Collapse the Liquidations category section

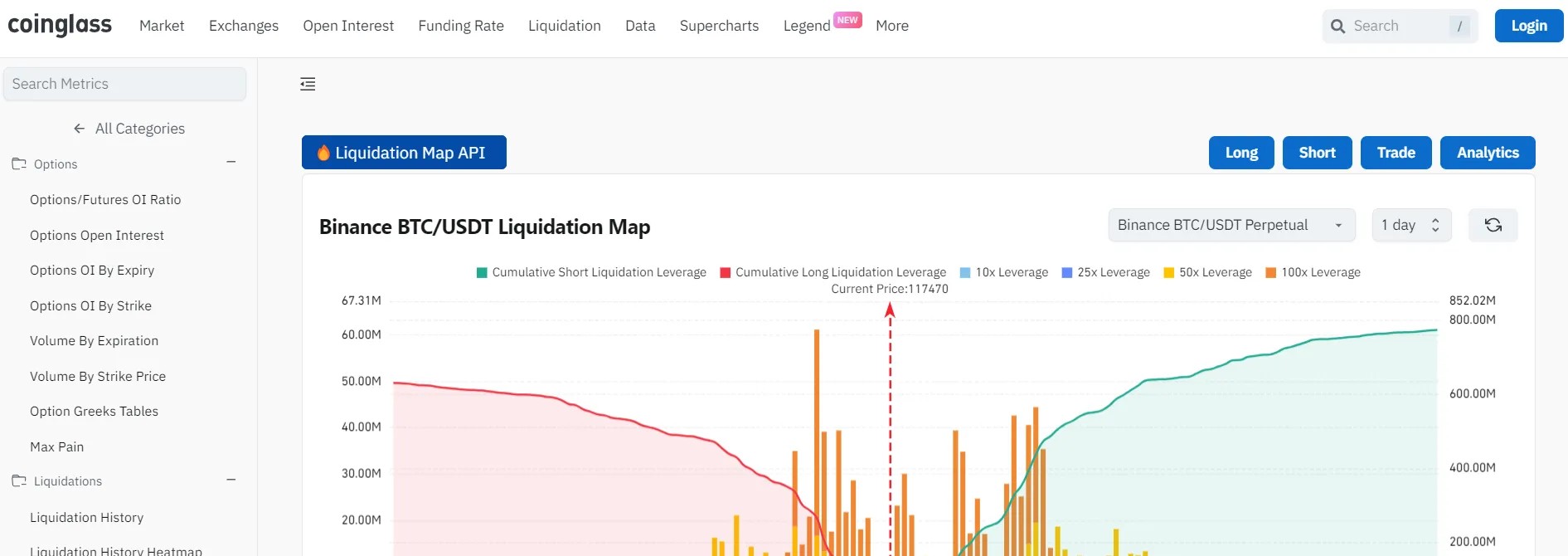(231, 480)
